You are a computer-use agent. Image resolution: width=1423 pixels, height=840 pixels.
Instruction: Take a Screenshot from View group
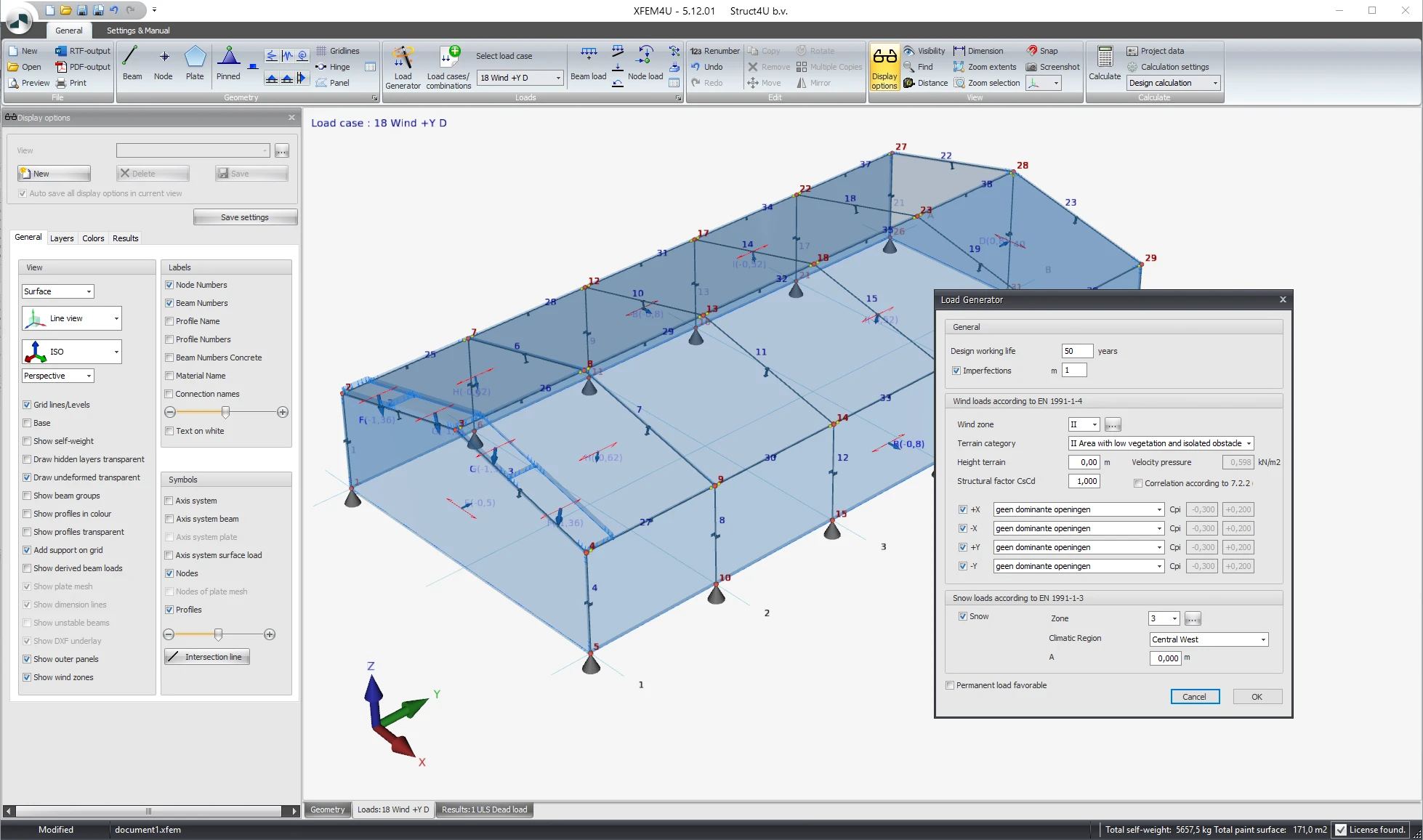tap(1052, 67)
